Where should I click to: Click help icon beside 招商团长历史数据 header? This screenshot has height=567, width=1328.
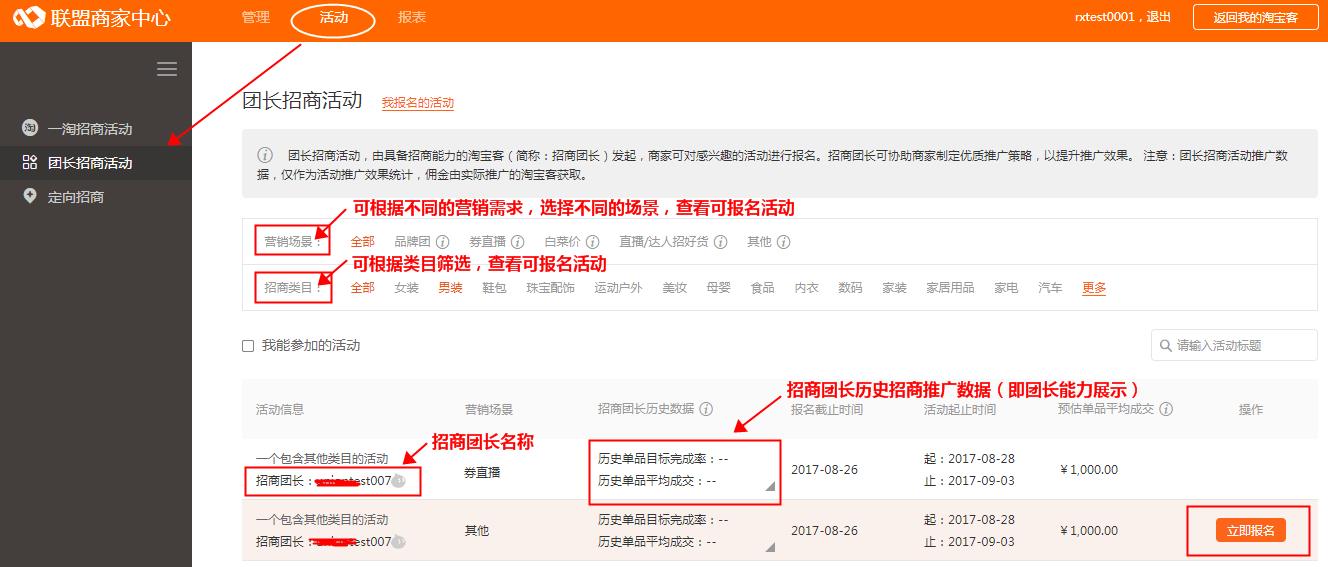click(707, 409)
